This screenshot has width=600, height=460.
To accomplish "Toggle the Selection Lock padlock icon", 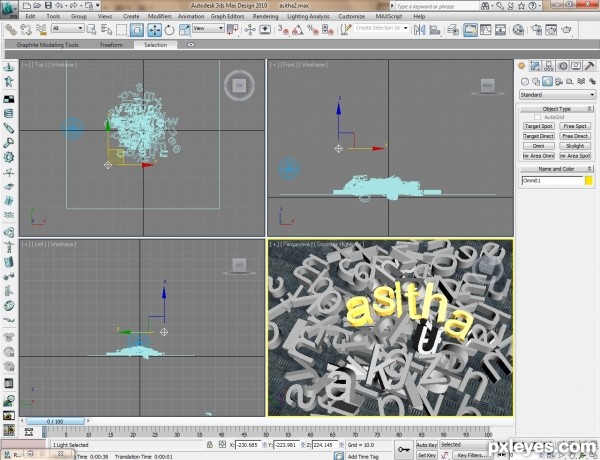I will tap(210, 445).
